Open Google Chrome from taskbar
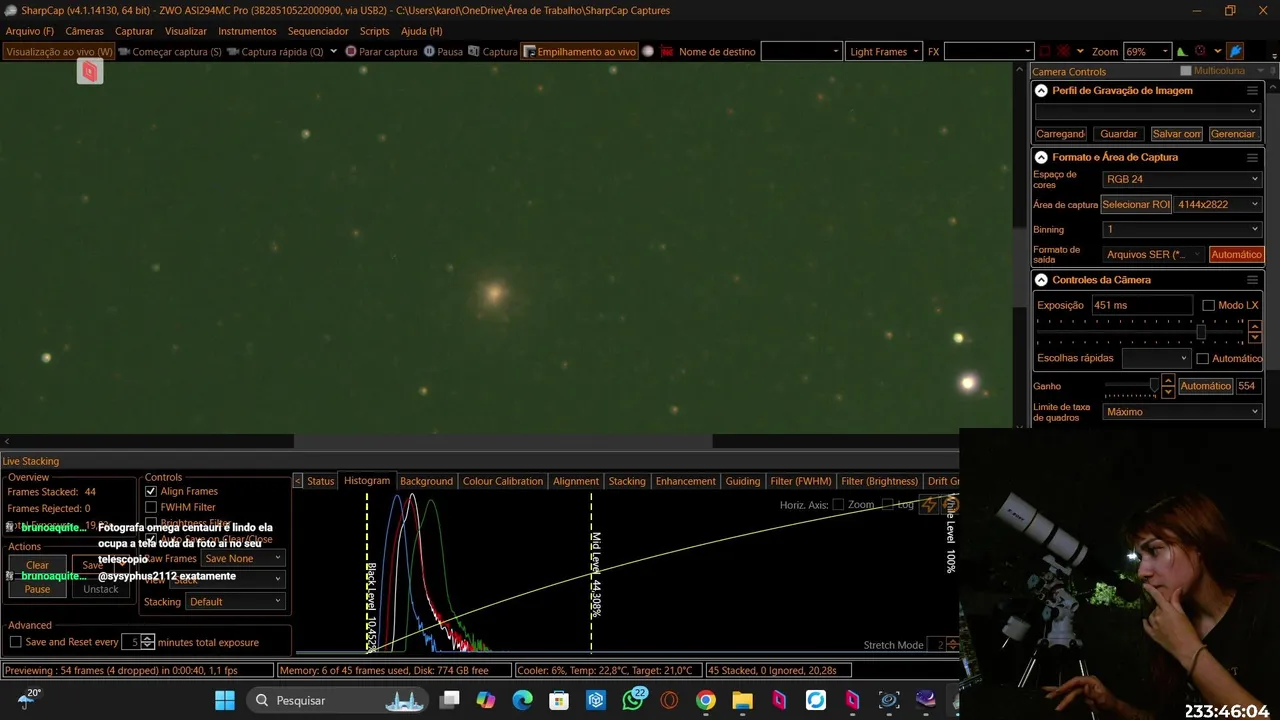1280x720 pixels. coord(706,700)
